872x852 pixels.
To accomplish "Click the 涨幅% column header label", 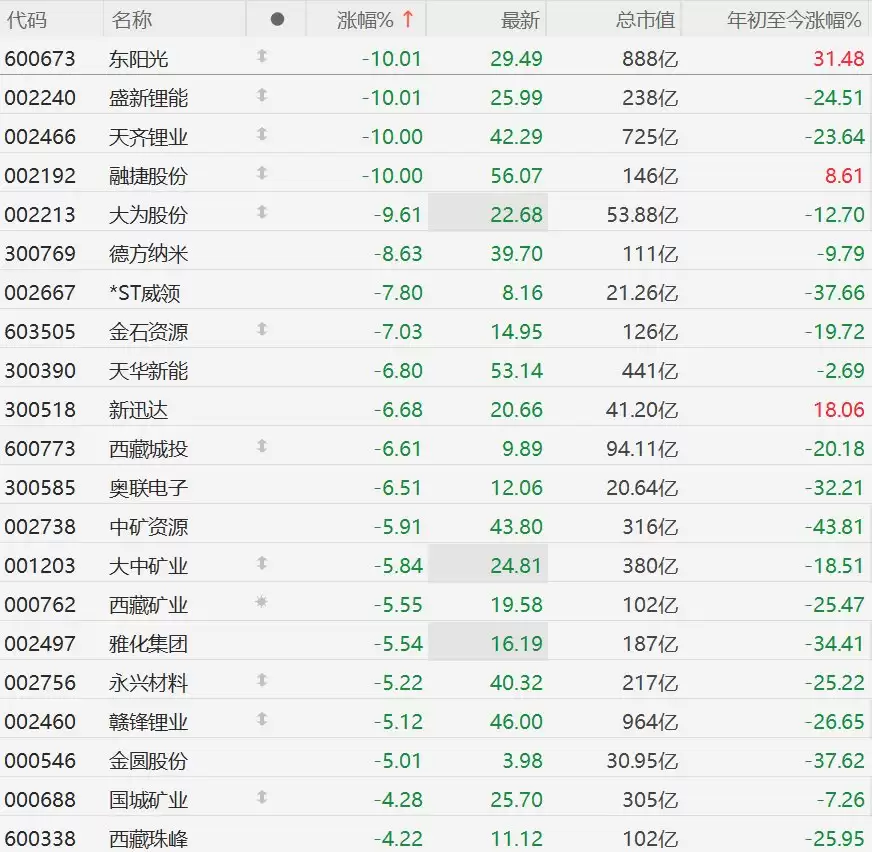I will [x=365, y=20].
